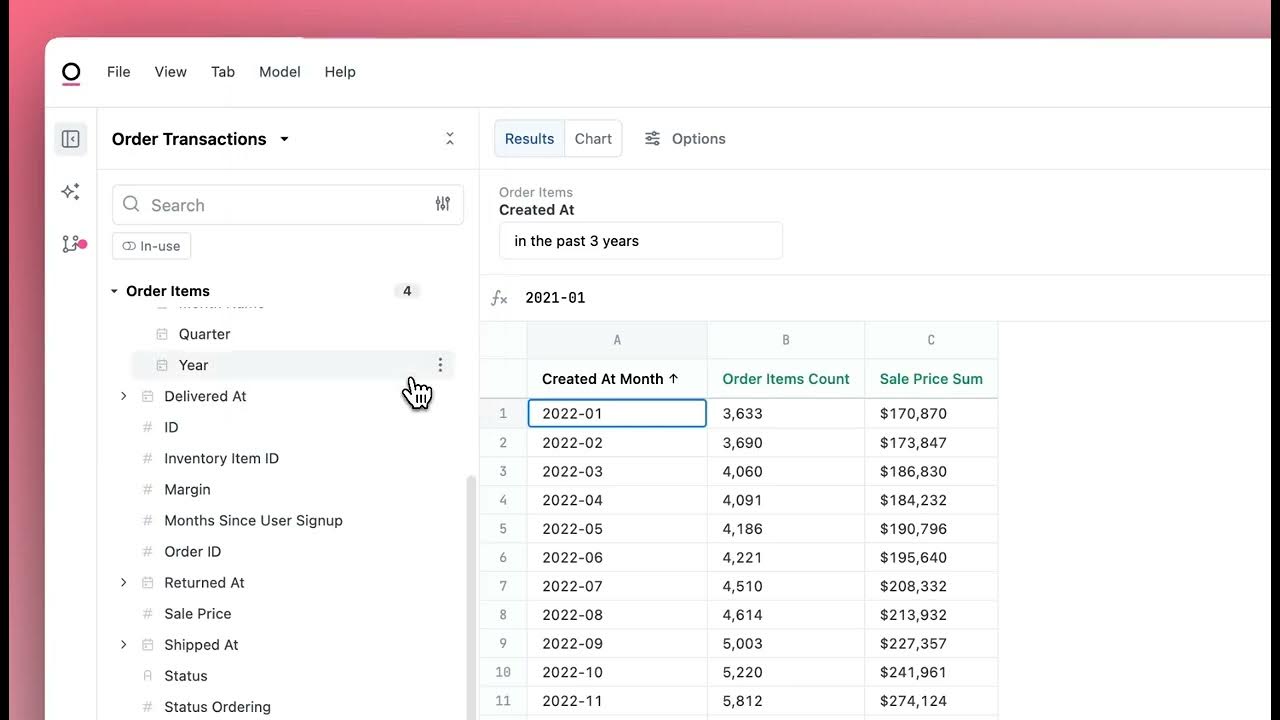Toggle sort on Created At Month column

click(x=673, y=379)
